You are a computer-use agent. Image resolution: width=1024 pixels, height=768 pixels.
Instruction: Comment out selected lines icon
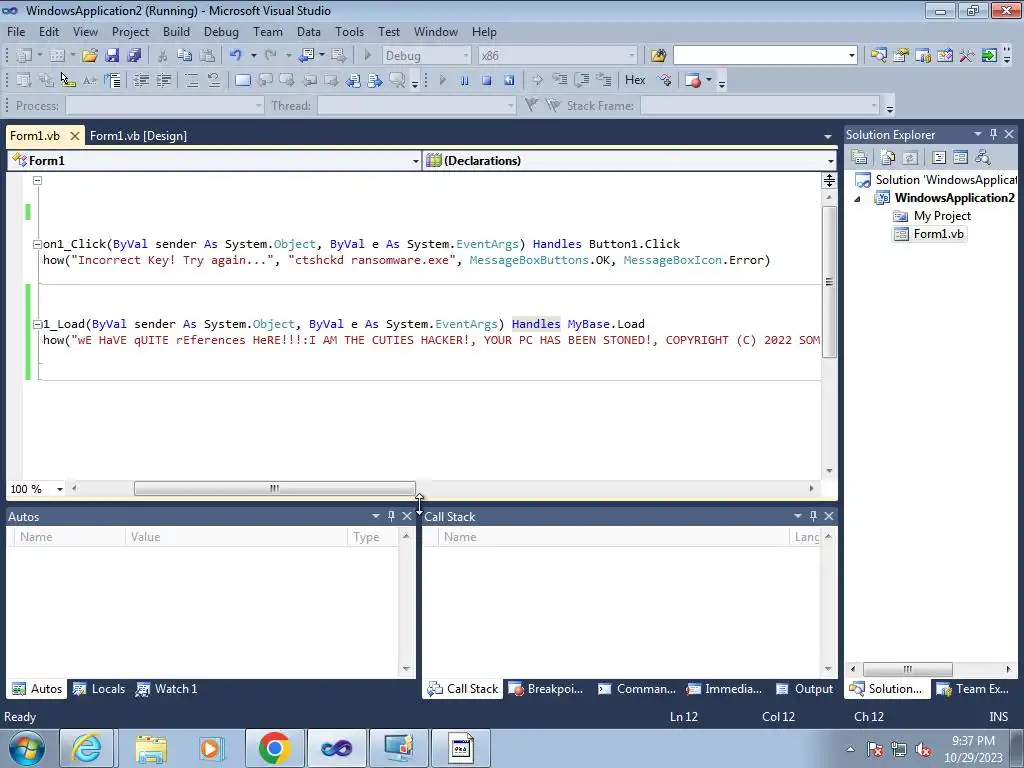pyautogui.click(x=192, y=80)
